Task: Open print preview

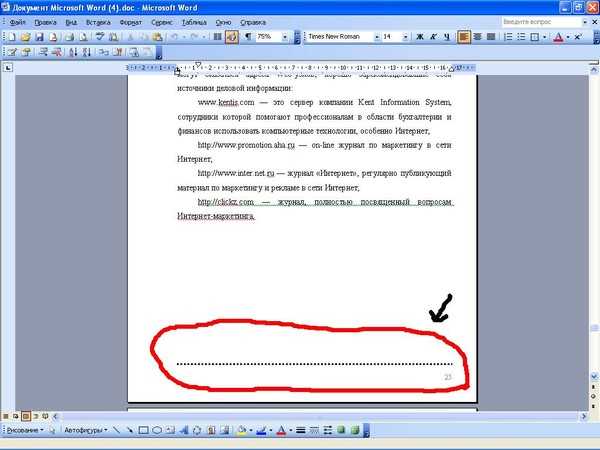Action: click(83, 37)
